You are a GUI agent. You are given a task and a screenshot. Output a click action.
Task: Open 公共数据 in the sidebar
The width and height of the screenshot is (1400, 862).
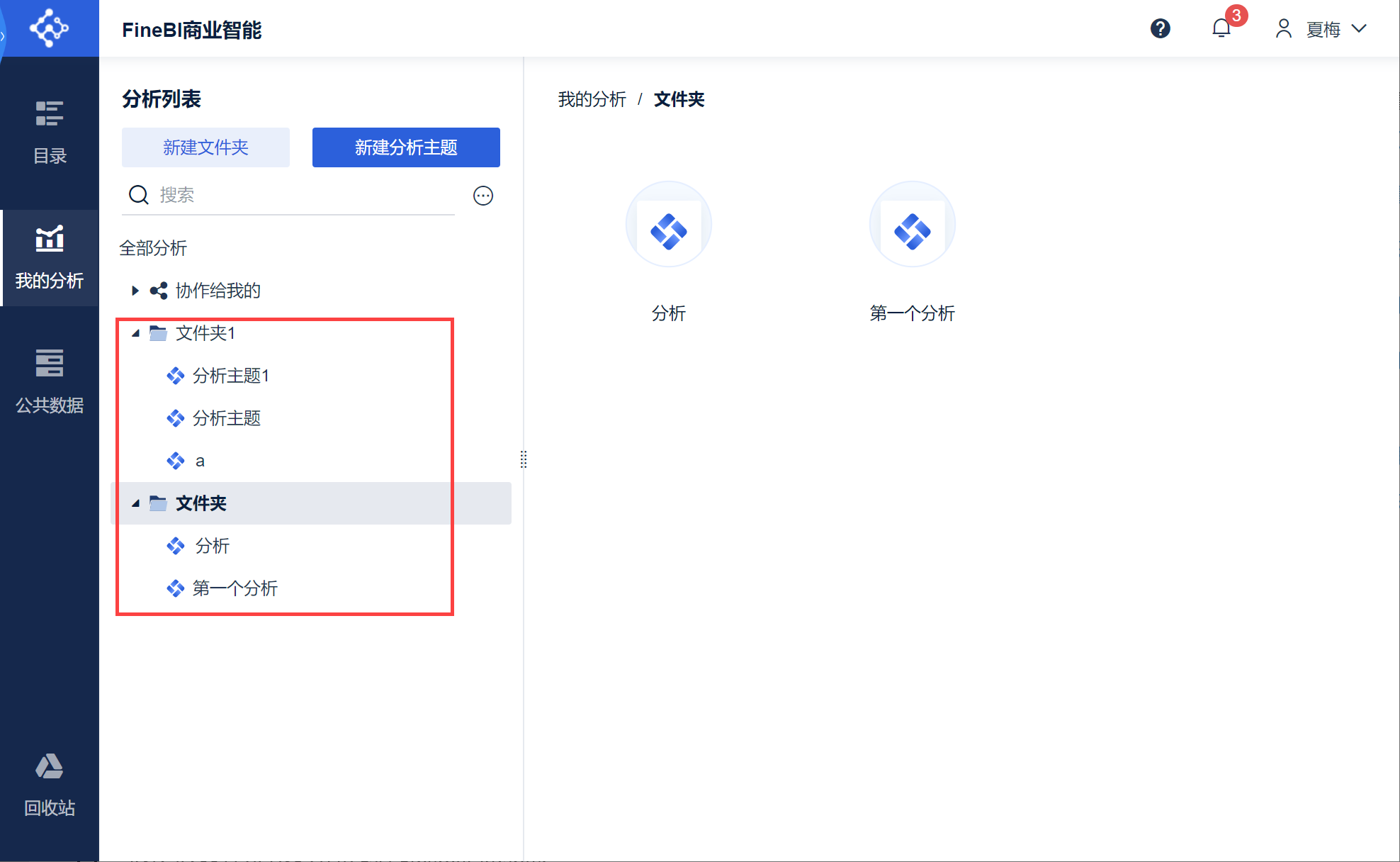[x=50, y=381]
